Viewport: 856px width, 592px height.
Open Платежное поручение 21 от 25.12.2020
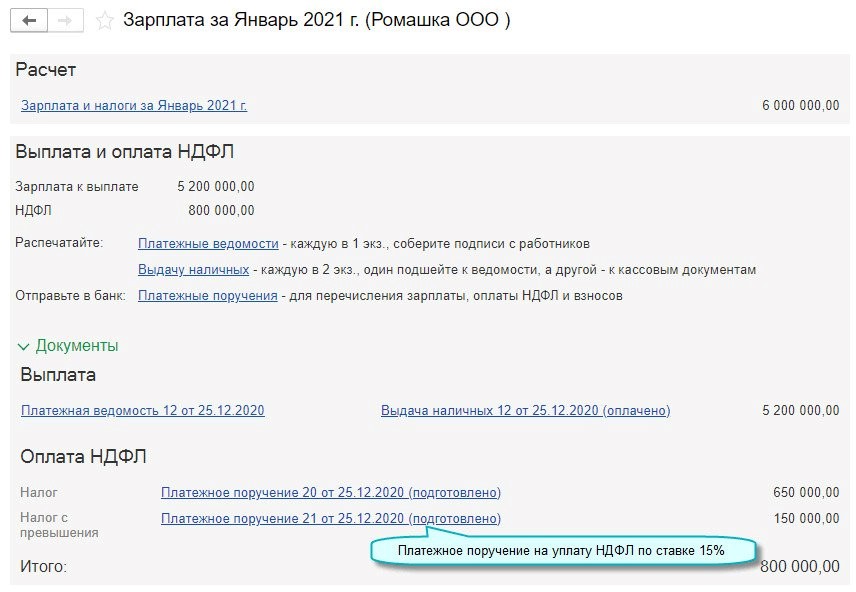tap(331, 518)
